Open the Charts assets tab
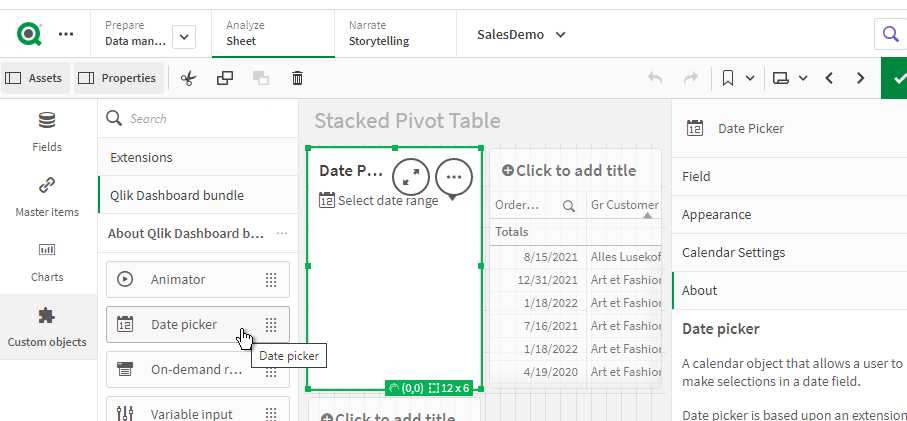This screenshot has width=907, height=421. click(x=47, y=260)
